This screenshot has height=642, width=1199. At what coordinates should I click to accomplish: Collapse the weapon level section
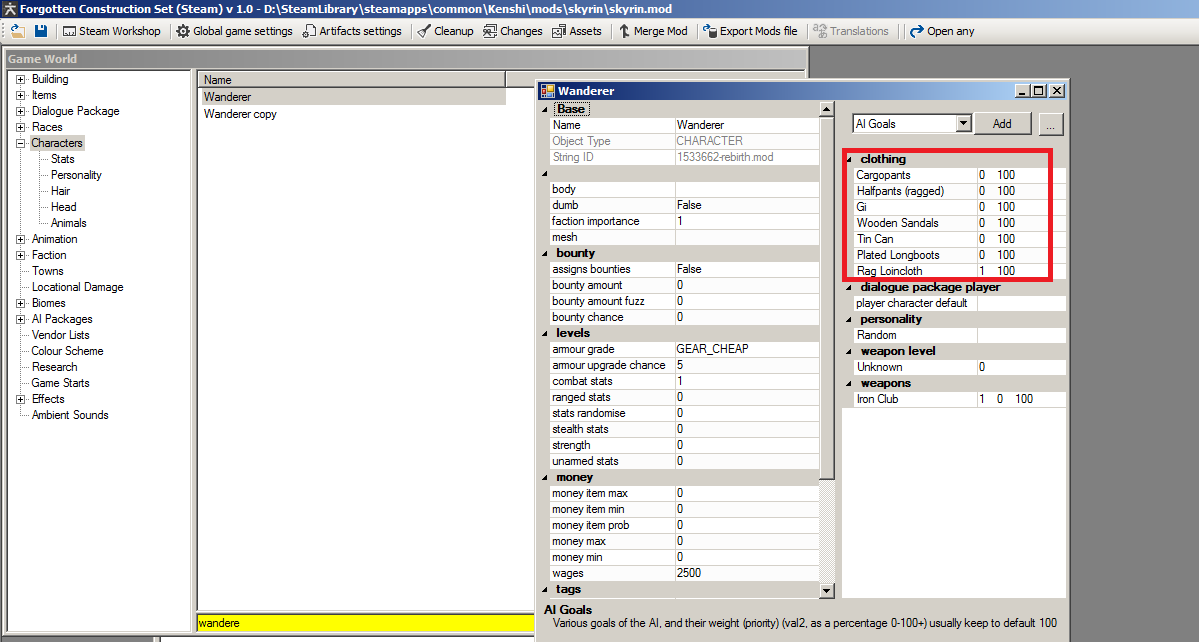click(x=849, y=352)
